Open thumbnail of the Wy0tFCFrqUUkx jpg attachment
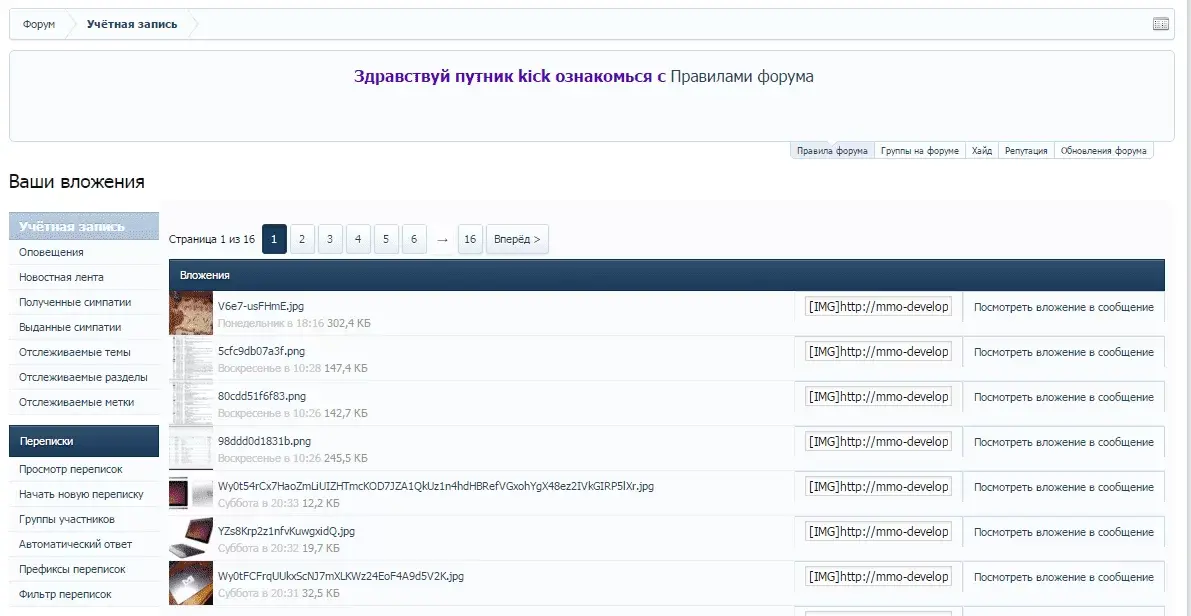This screenshot has height=616, width=1191. 191,583
